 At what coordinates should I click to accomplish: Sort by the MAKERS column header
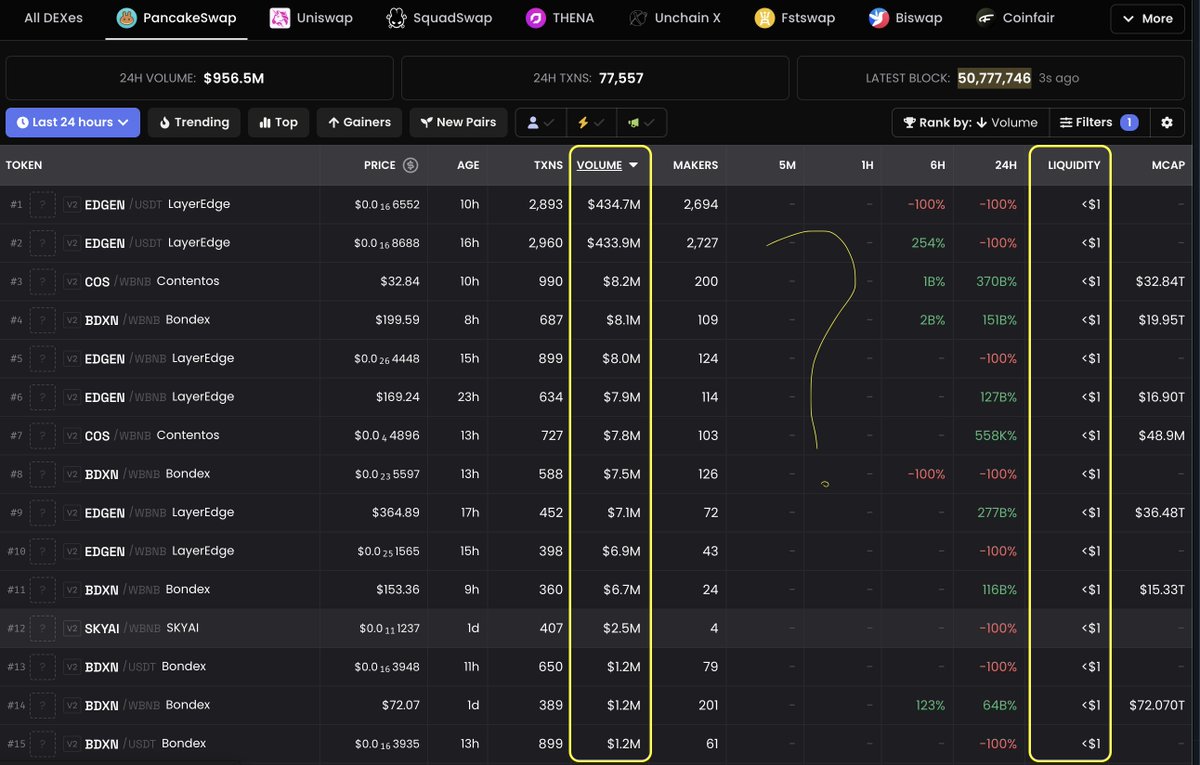[695, 165]
